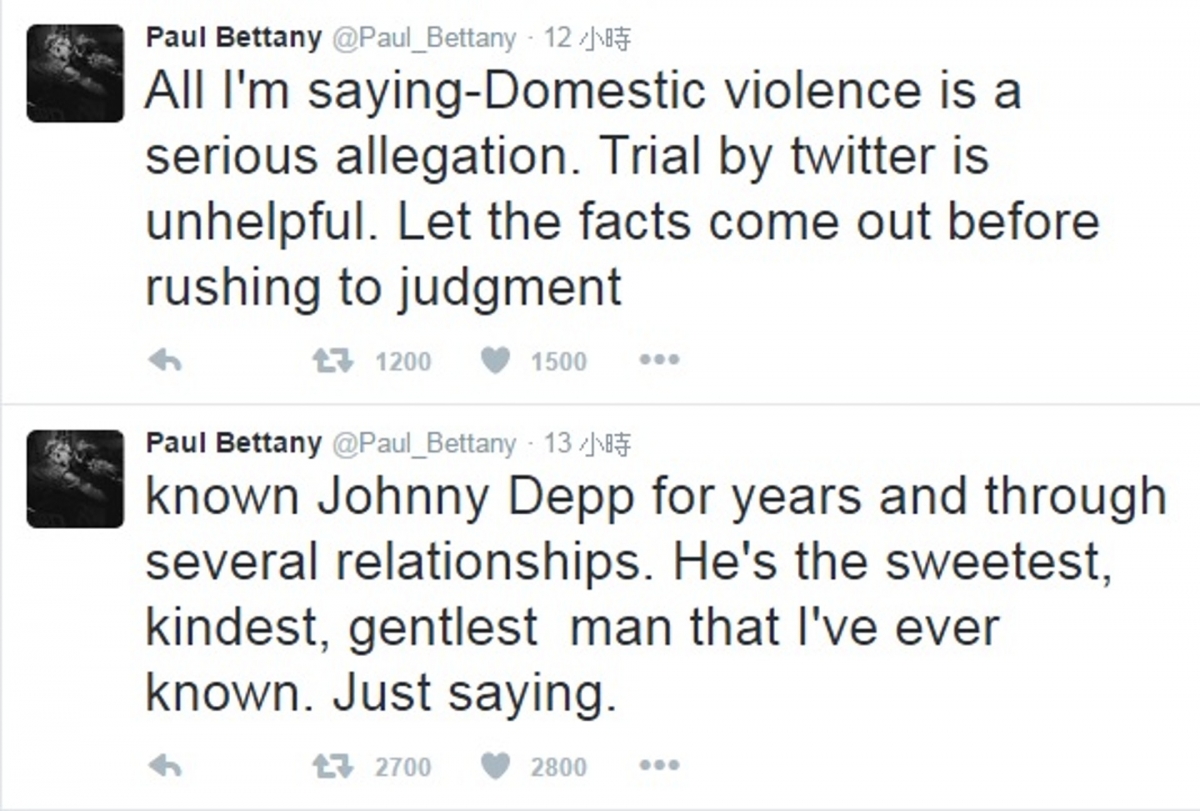View the 2700 retweets count on the second tweet
The width and height of the screenshot is (1200, 811).
[x=403, y=768]
